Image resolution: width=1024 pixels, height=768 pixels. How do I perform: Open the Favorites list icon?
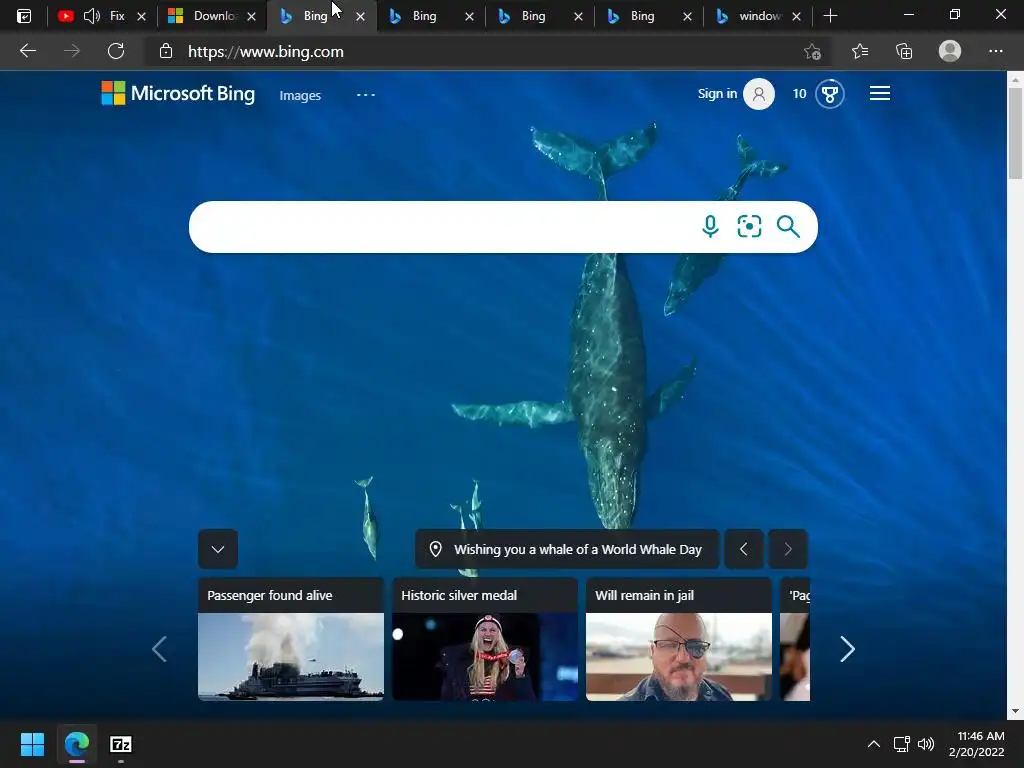[x=860, y=51]
